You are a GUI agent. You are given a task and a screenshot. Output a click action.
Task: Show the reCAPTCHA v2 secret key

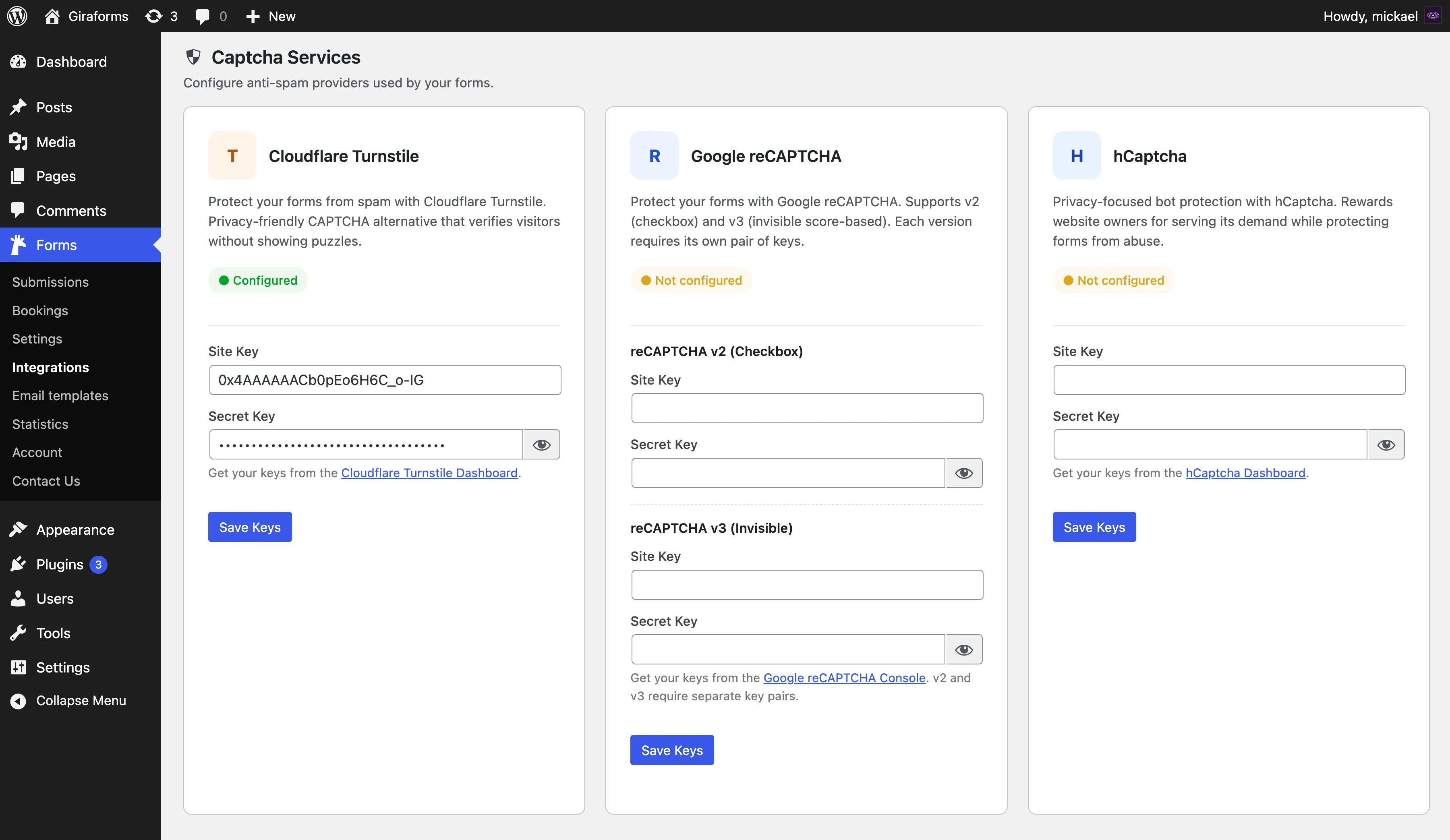tap(965, 473)
